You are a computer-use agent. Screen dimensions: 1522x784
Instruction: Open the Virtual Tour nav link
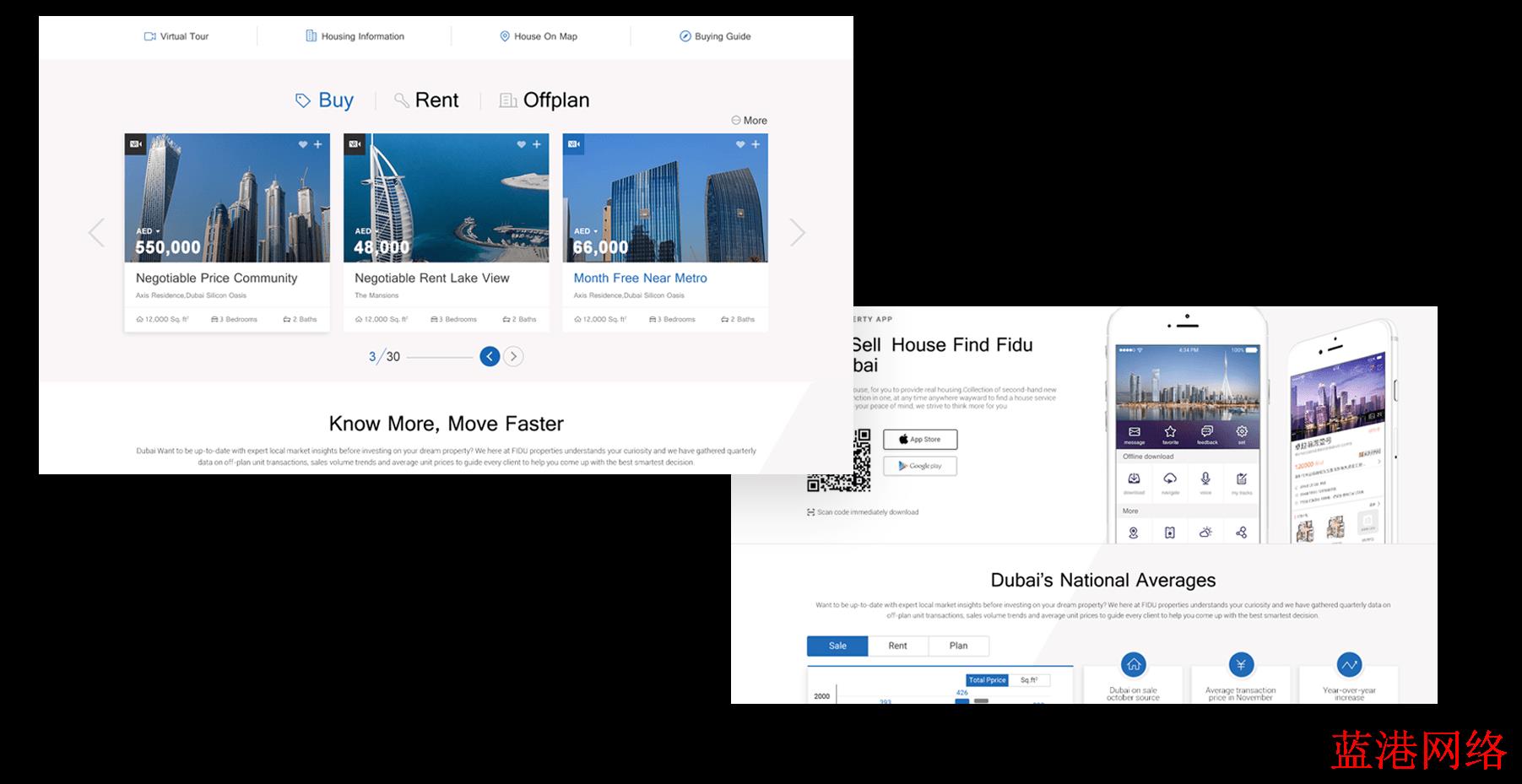pyautogui.click(x=176, y=36)
